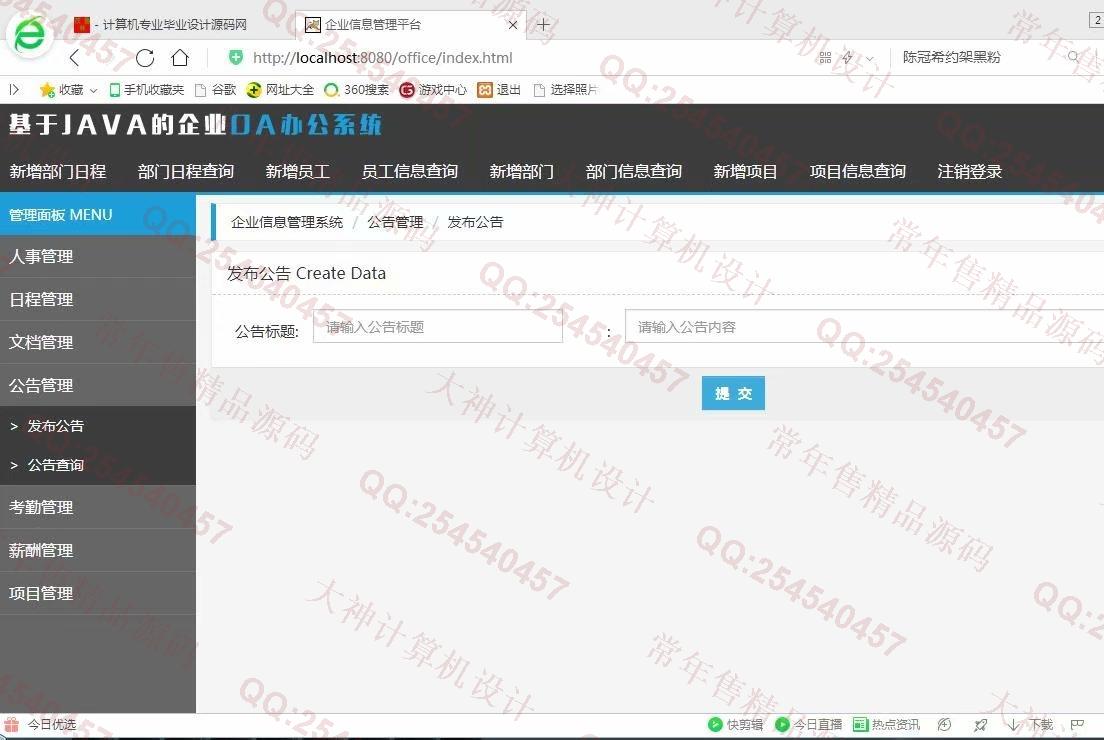
Task: Open 部门日程查询 in top navigation
Action: (186, 171)
